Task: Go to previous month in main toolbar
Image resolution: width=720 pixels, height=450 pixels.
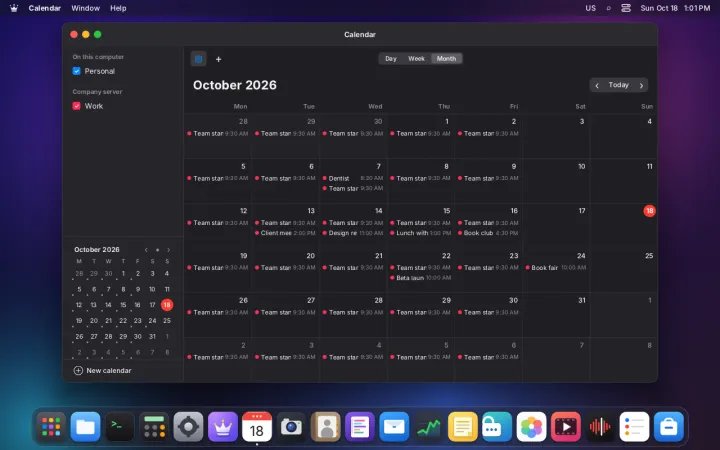Action: pyautogui.click(x=597, y=85)
